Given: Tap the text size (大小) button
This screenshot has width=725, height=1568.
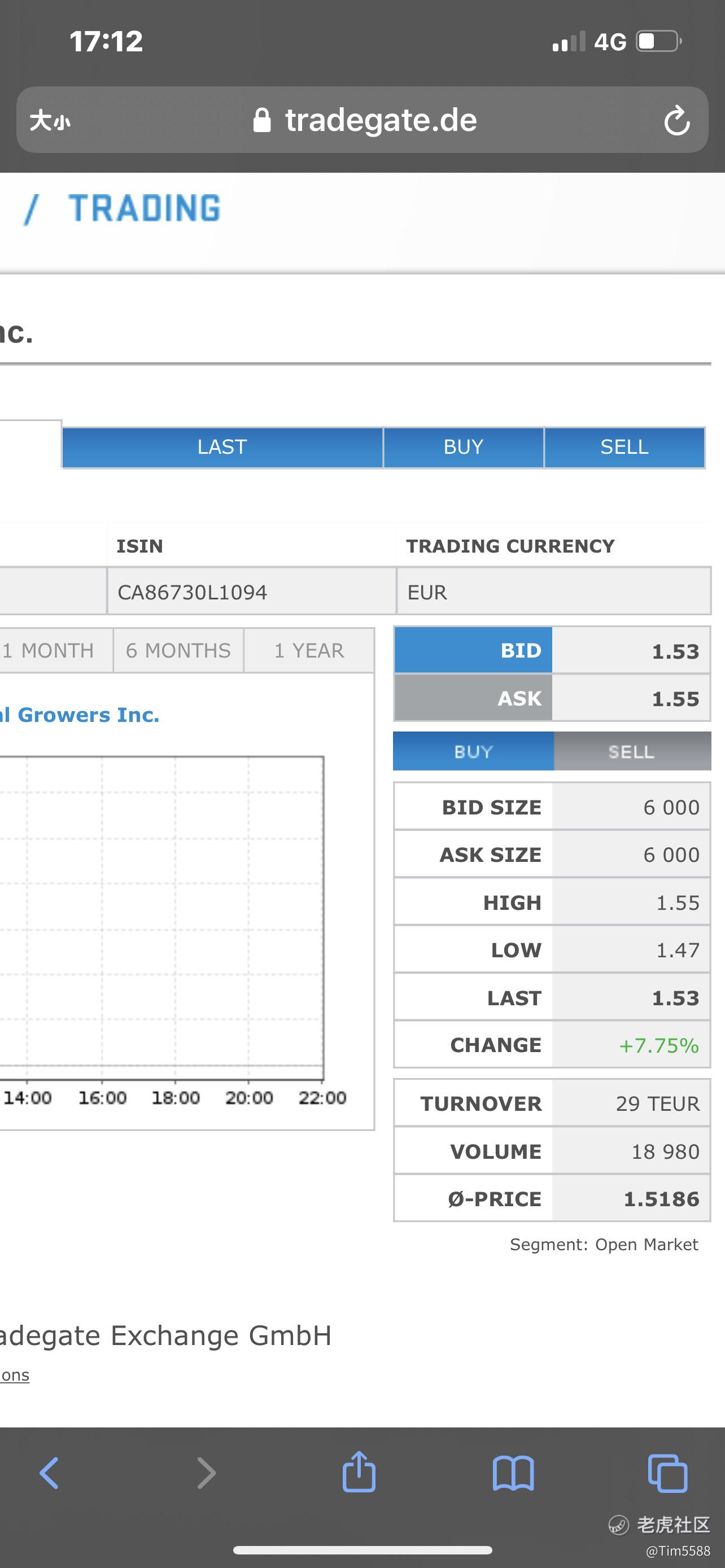Looking at the screenshot, I should (50, 121).
